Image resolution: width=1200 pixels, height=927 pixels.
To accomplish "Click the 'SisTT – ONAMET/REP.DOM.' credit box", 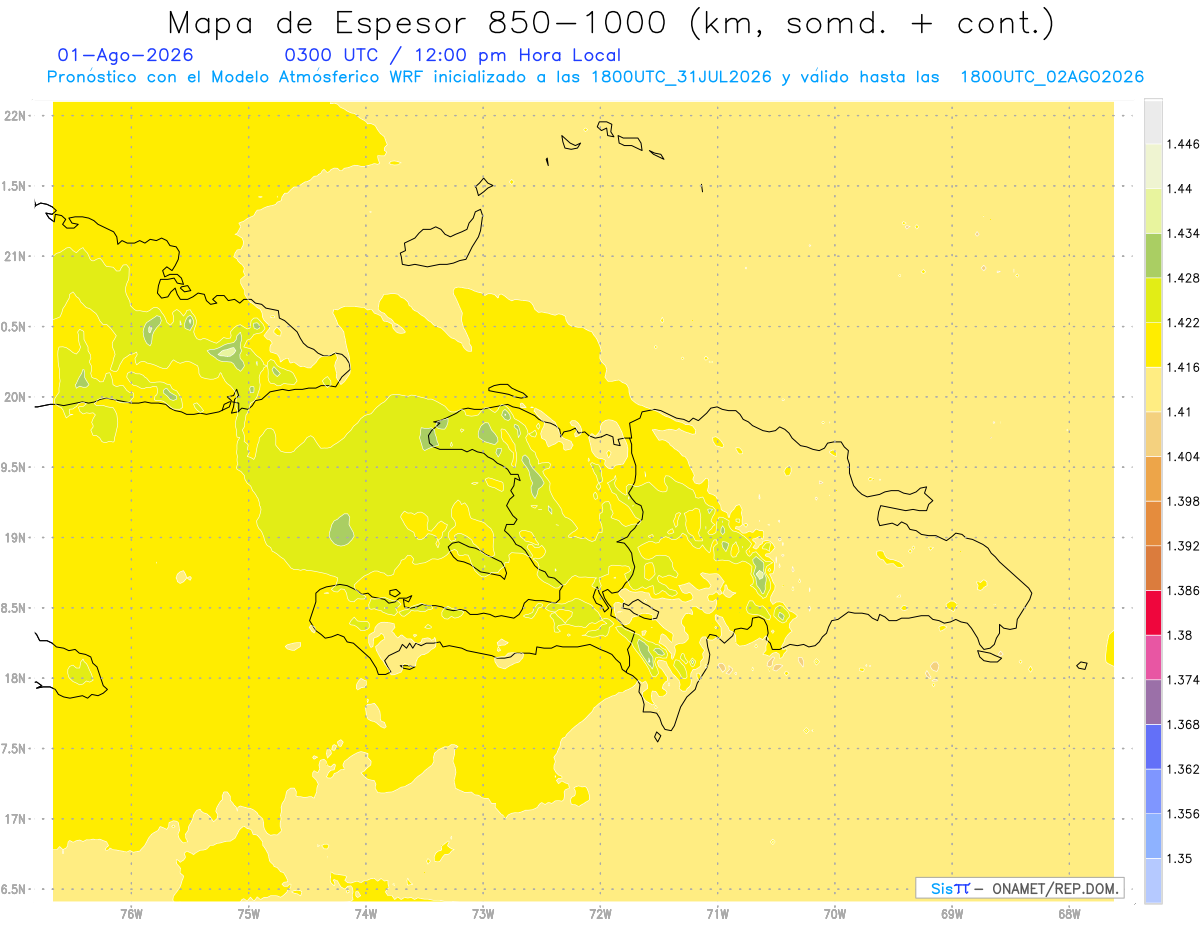I will (x=1020, y=888).
